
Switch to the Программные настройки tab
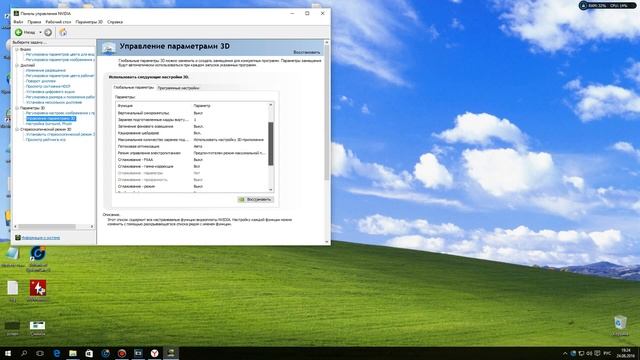coord(178,88)
